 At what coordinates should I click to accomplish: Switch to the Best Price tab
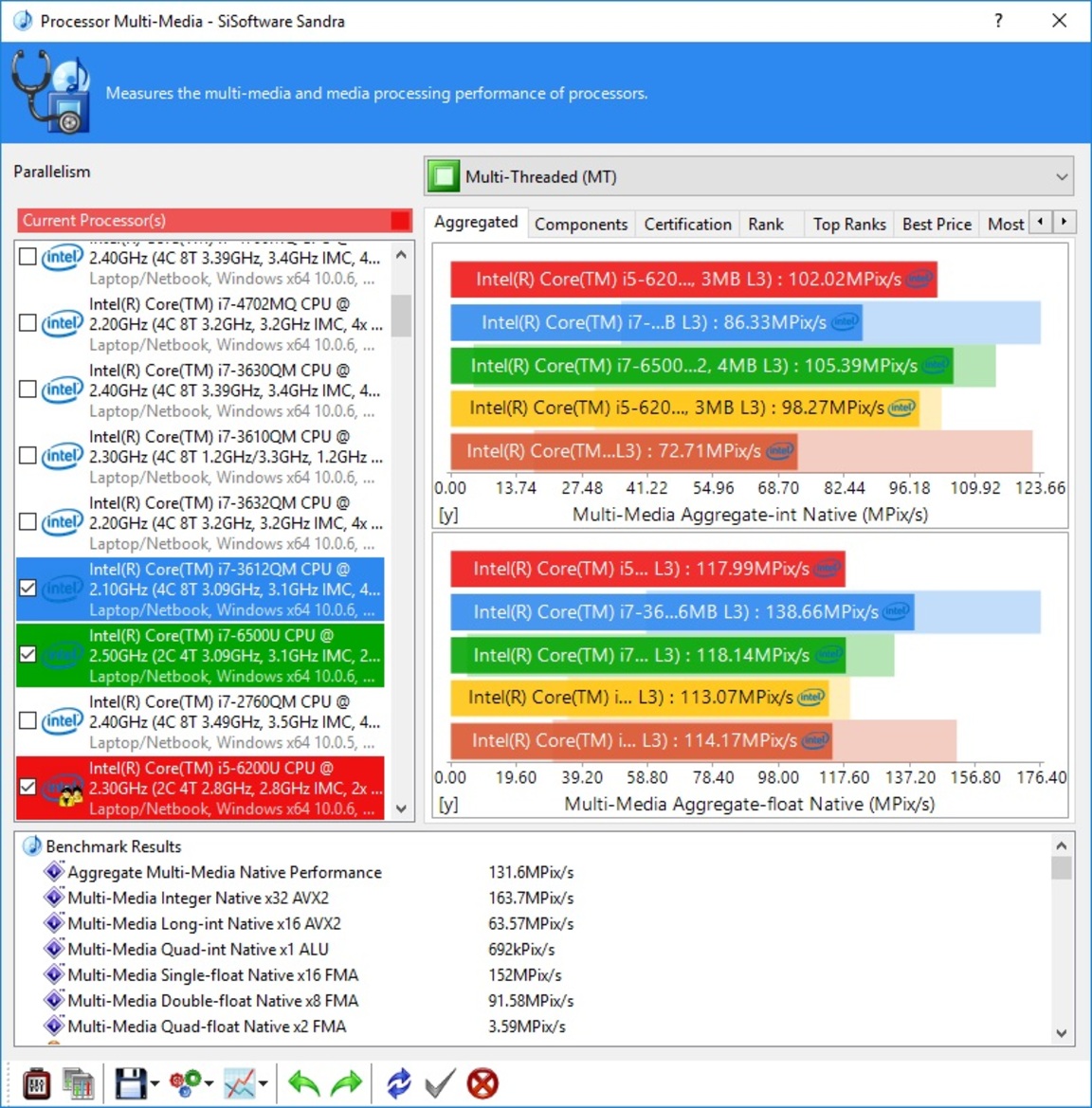pyautogui.click(x=937, y=224)
